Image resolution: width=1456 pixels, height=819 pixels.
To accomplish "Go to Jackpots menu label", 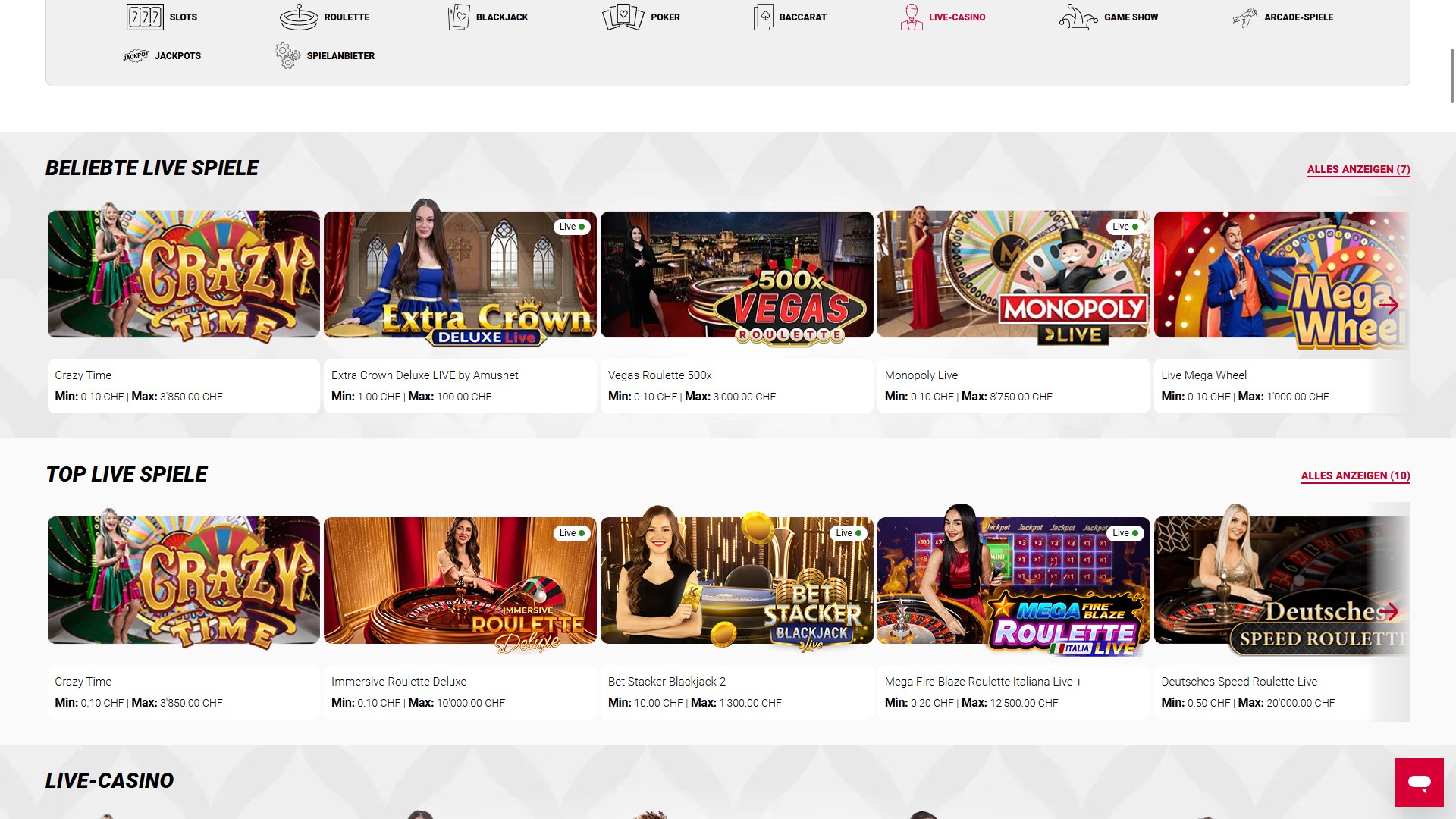I will click(178, 55).
